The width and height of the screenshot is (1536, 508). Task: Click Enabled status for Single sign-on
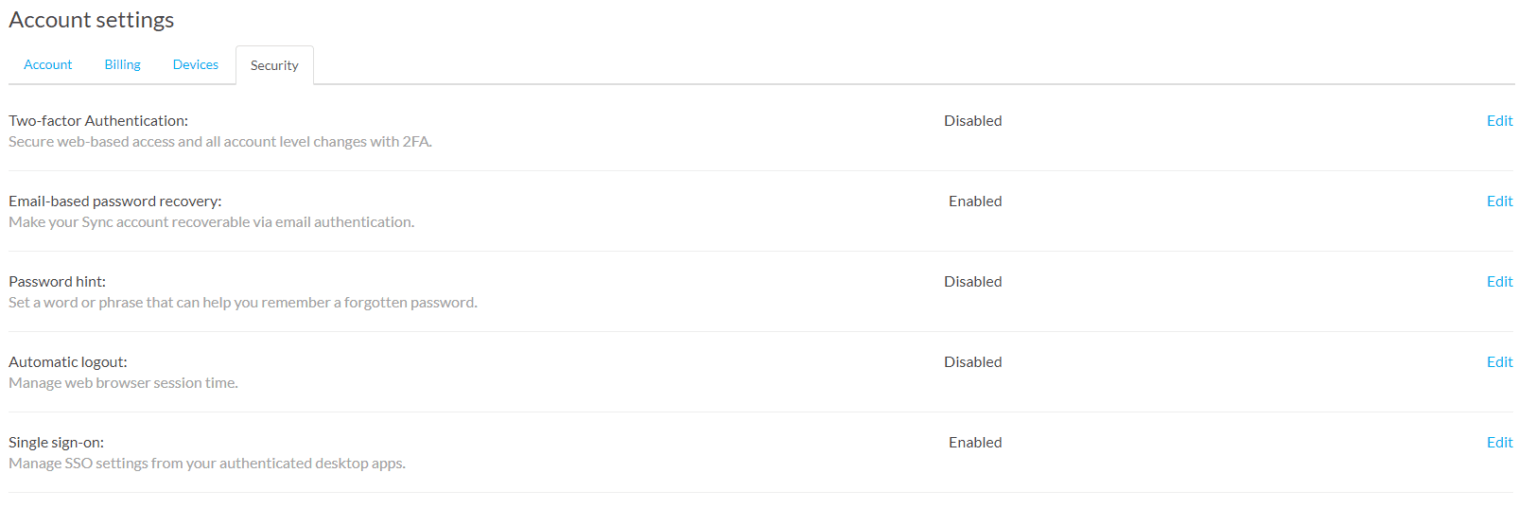pos(974,442)
